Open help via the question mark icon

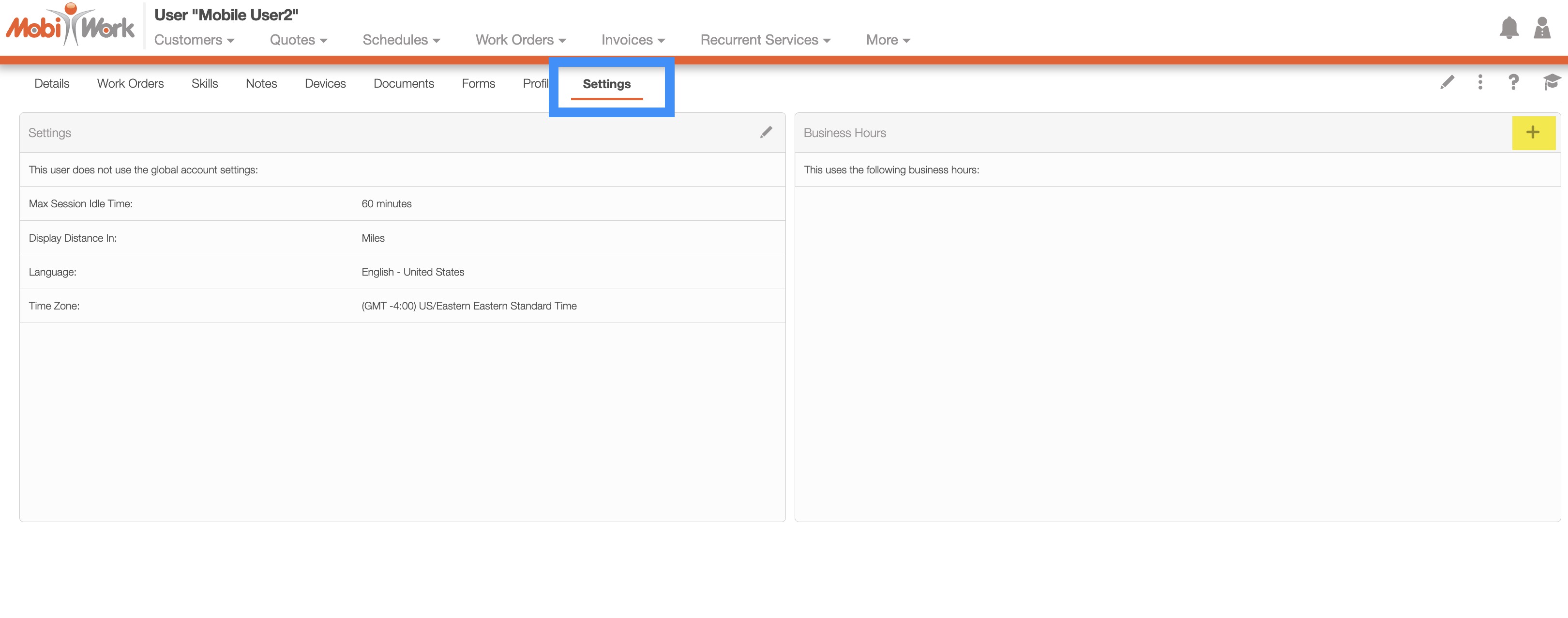tap(1513, 82)
